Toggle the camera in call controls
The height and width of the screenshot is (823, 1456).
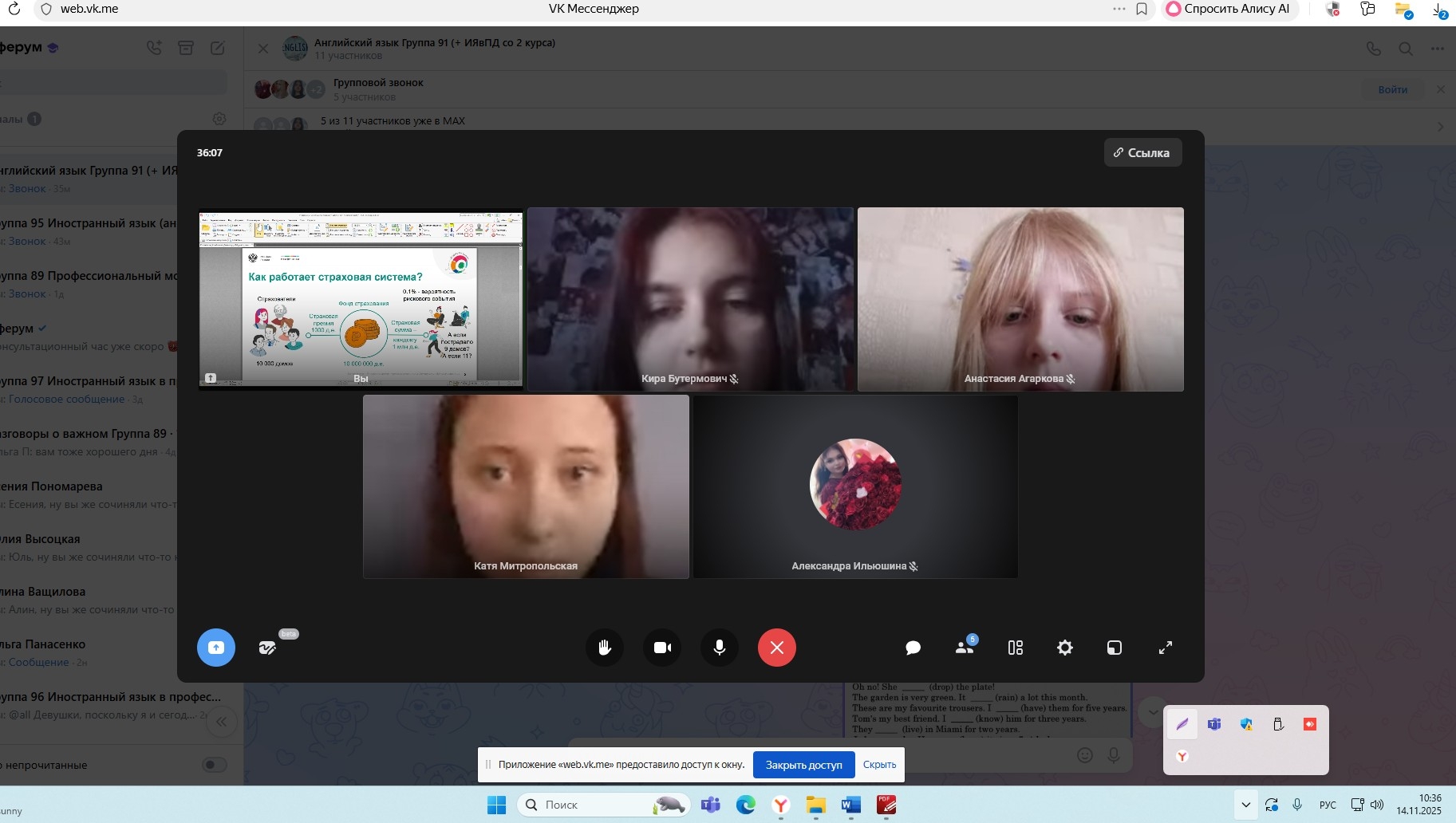(x=662, y=648)
